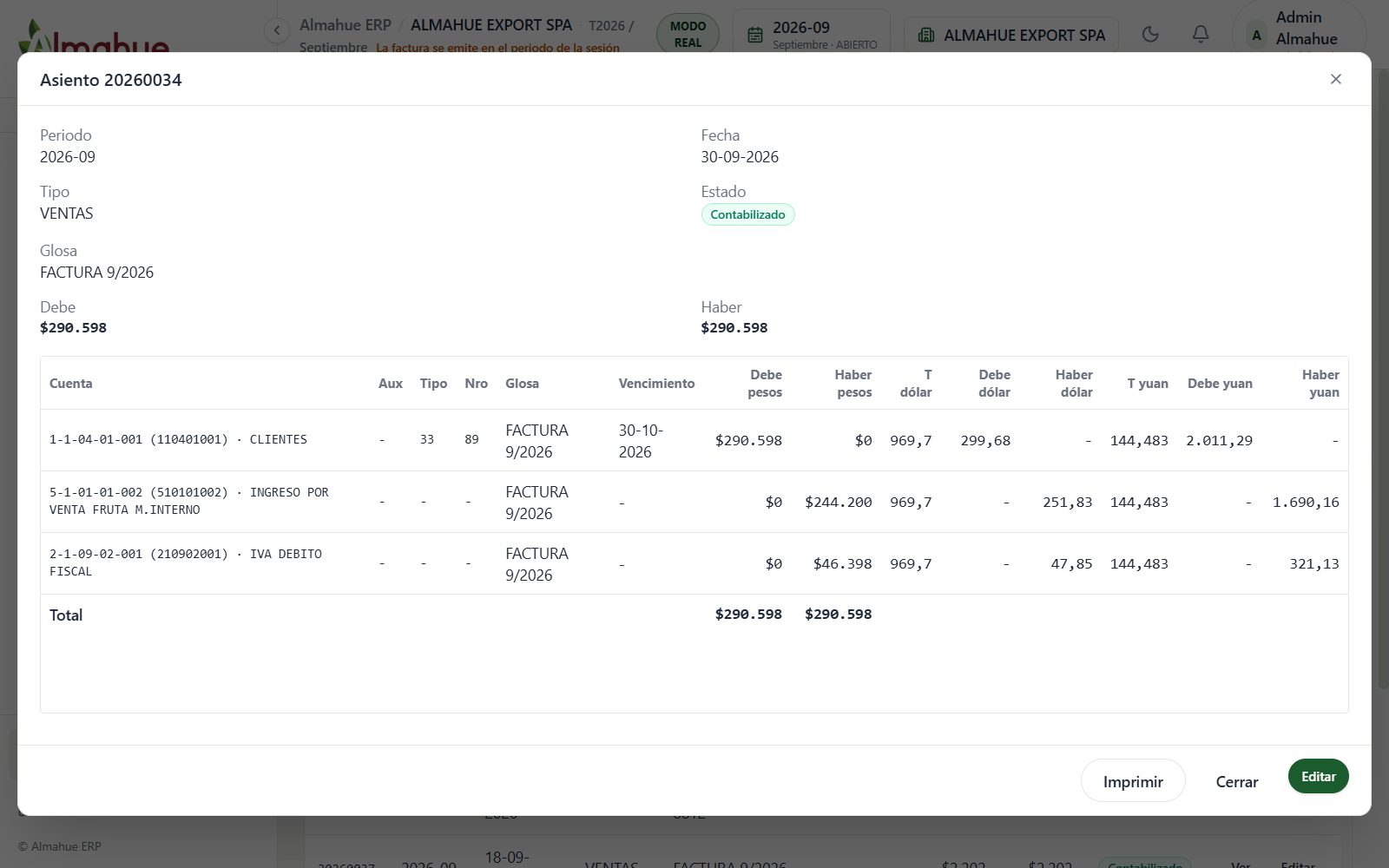Select INGRESO POR VENTA FRUTA M.INTERNO account
Viewport: 1389px width, 868px height.
(189, 501)
